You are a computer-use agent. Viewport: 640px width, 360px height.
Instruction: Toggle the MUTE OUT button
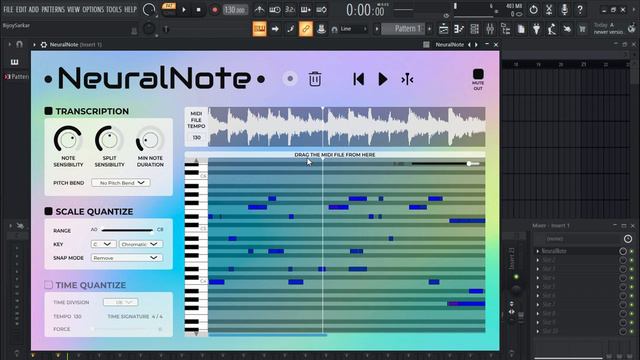pos(478,74)
